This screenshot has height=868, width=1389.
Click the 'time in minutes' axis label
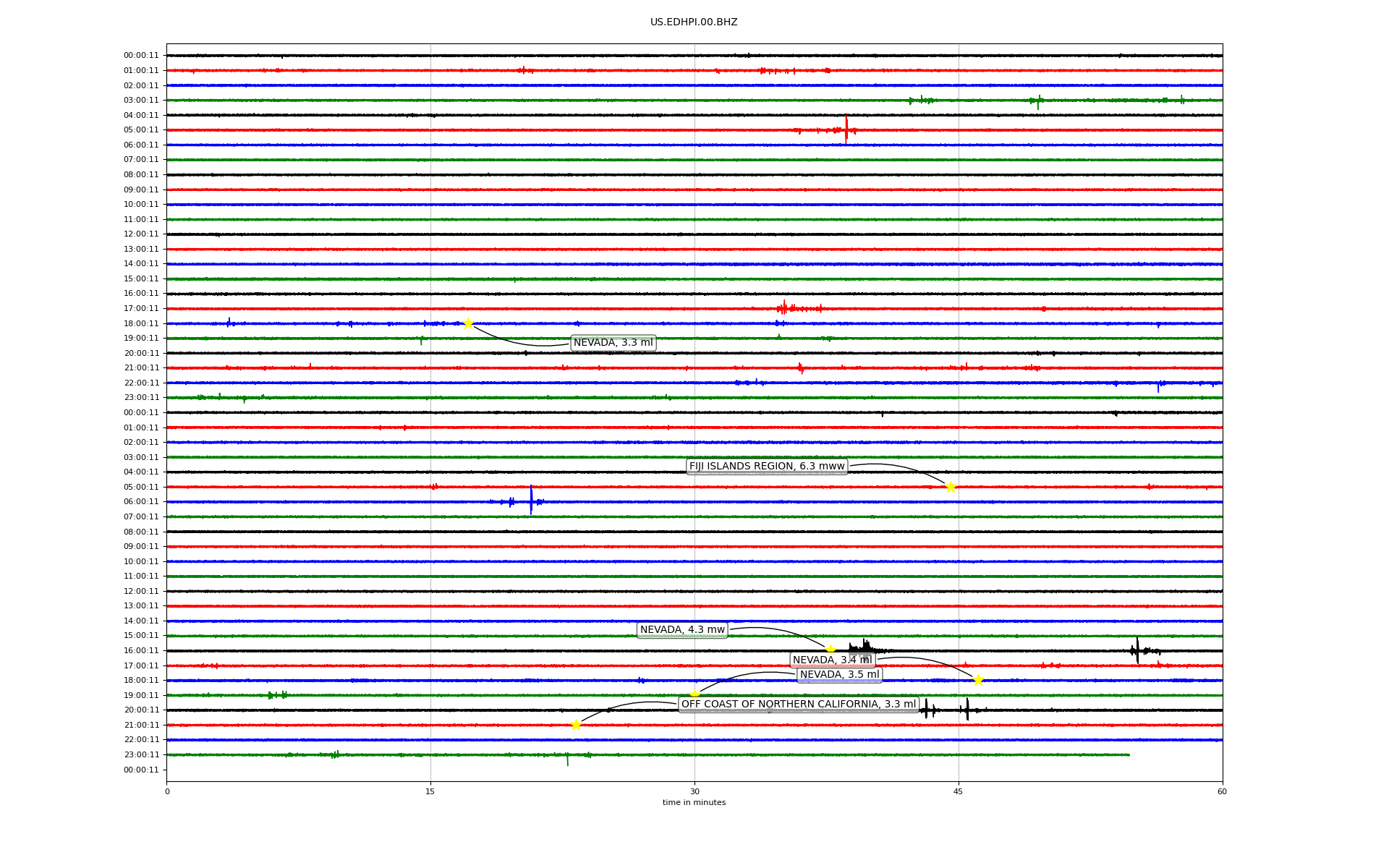[x=694, y=802]
